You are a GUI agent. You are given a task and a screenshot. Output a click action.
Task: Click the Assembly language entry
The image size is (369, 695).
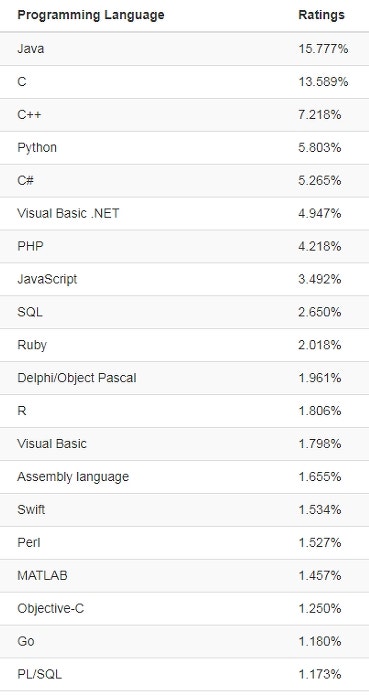[73, 477]
